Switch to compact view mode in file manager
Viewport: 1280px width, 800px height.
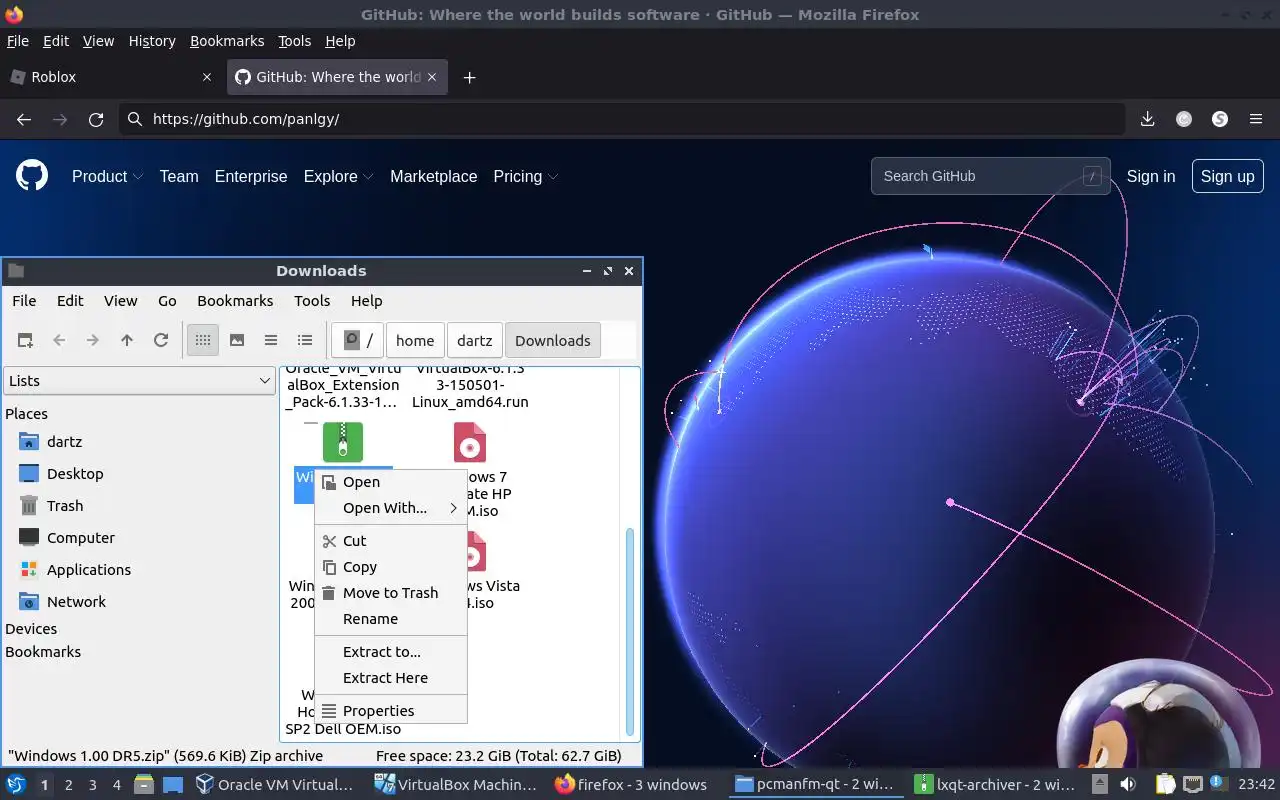271,340
